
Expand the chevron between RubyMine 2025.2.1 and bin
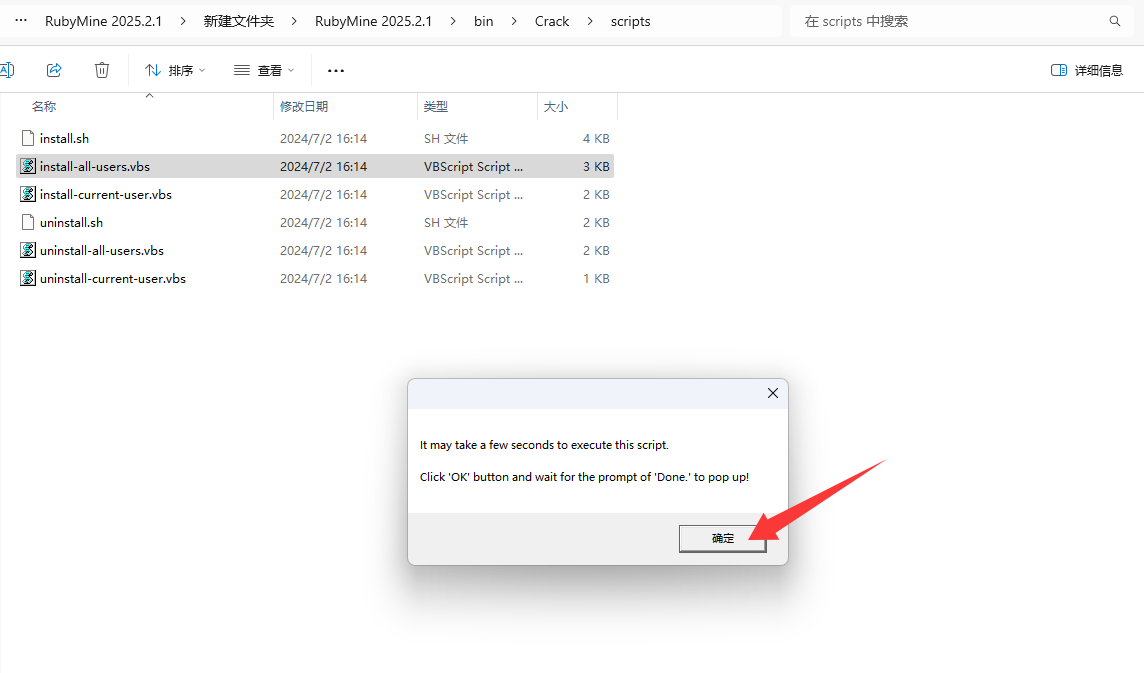(453, 21)
